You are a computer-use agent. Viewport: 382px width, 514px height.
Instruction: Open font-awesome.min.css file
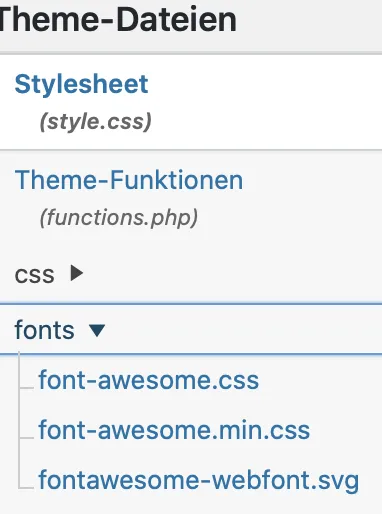coord(174,430)
